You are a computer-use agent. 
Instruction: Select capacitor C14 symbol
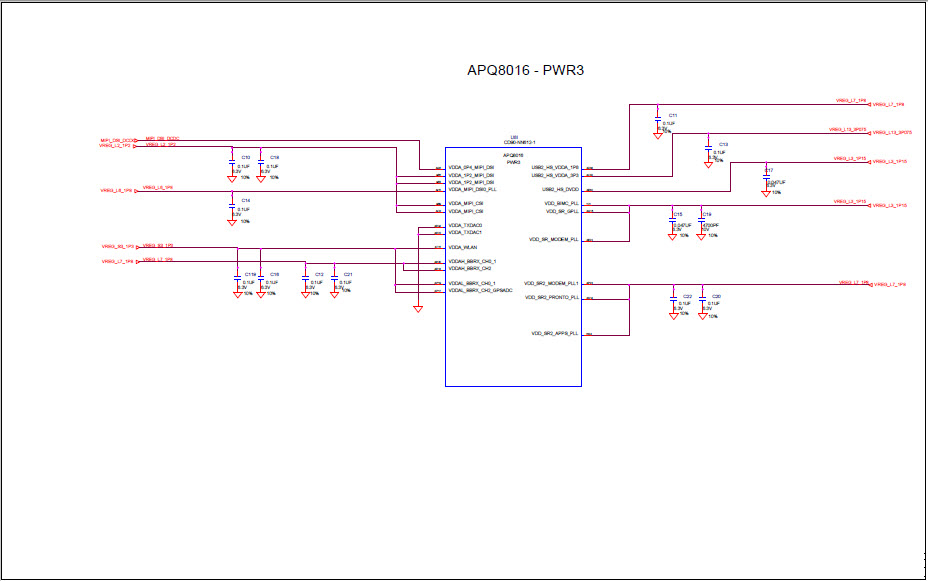coord(232,208)
